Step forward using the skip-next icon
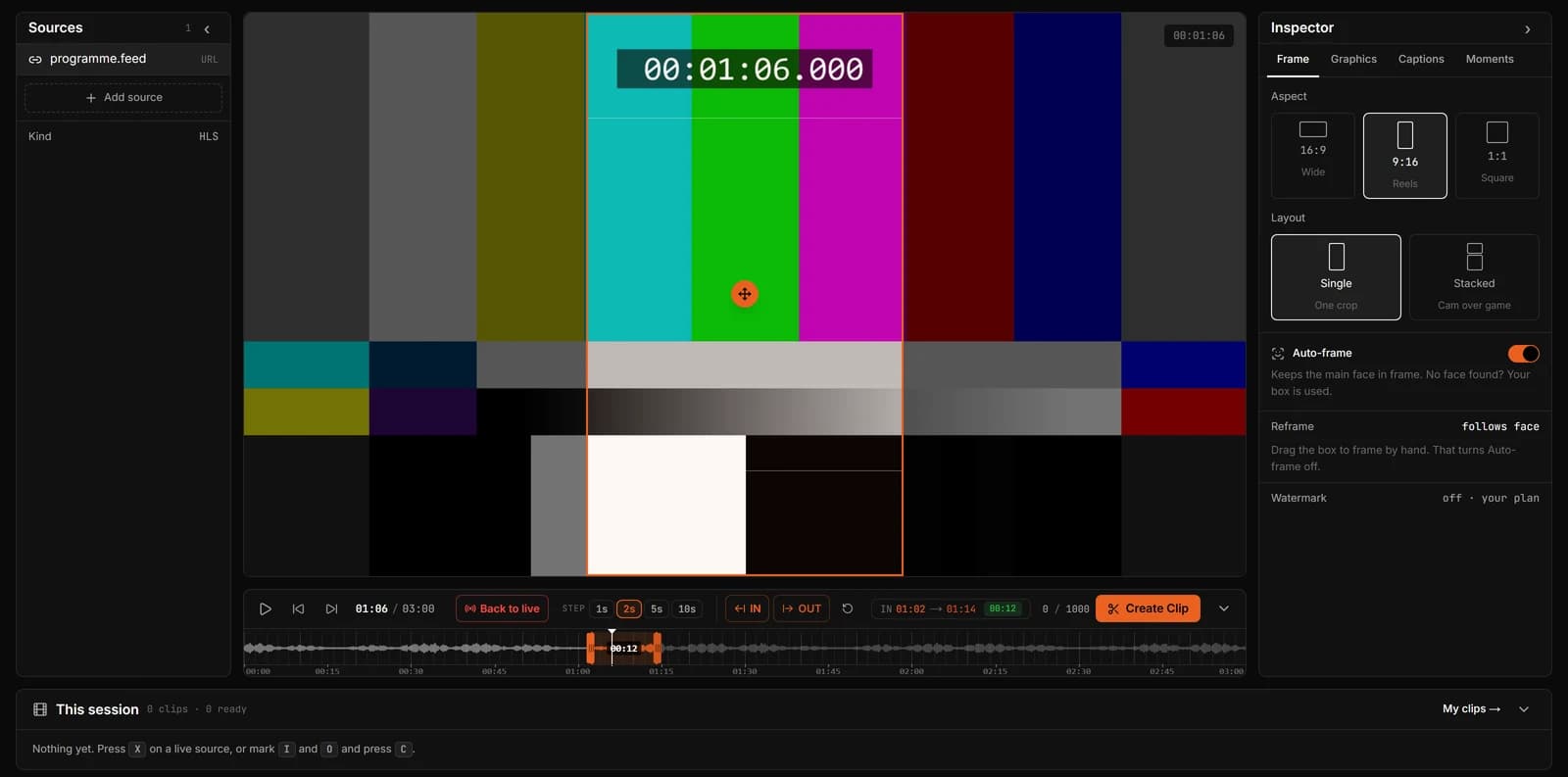1568x777 pixels. coord(331,608)
